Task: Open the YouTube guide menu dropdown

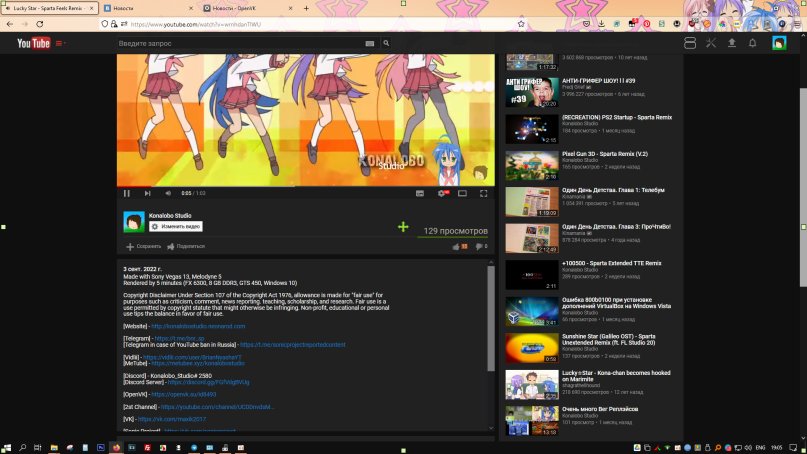Action: click(60, 44)
